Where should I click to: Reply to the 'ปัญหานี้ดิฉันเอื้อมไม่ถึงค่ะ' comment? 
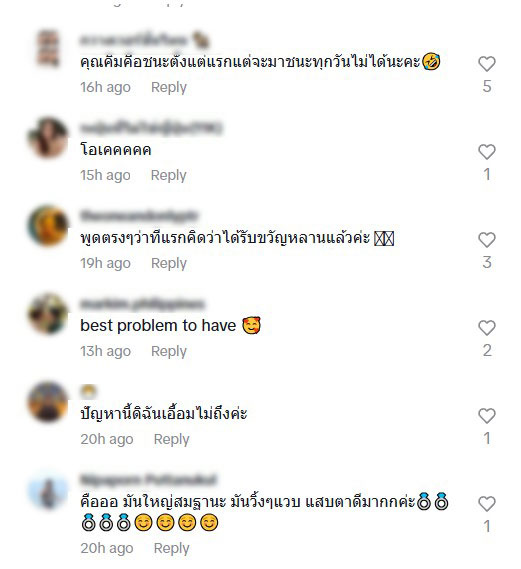[172, 439]
